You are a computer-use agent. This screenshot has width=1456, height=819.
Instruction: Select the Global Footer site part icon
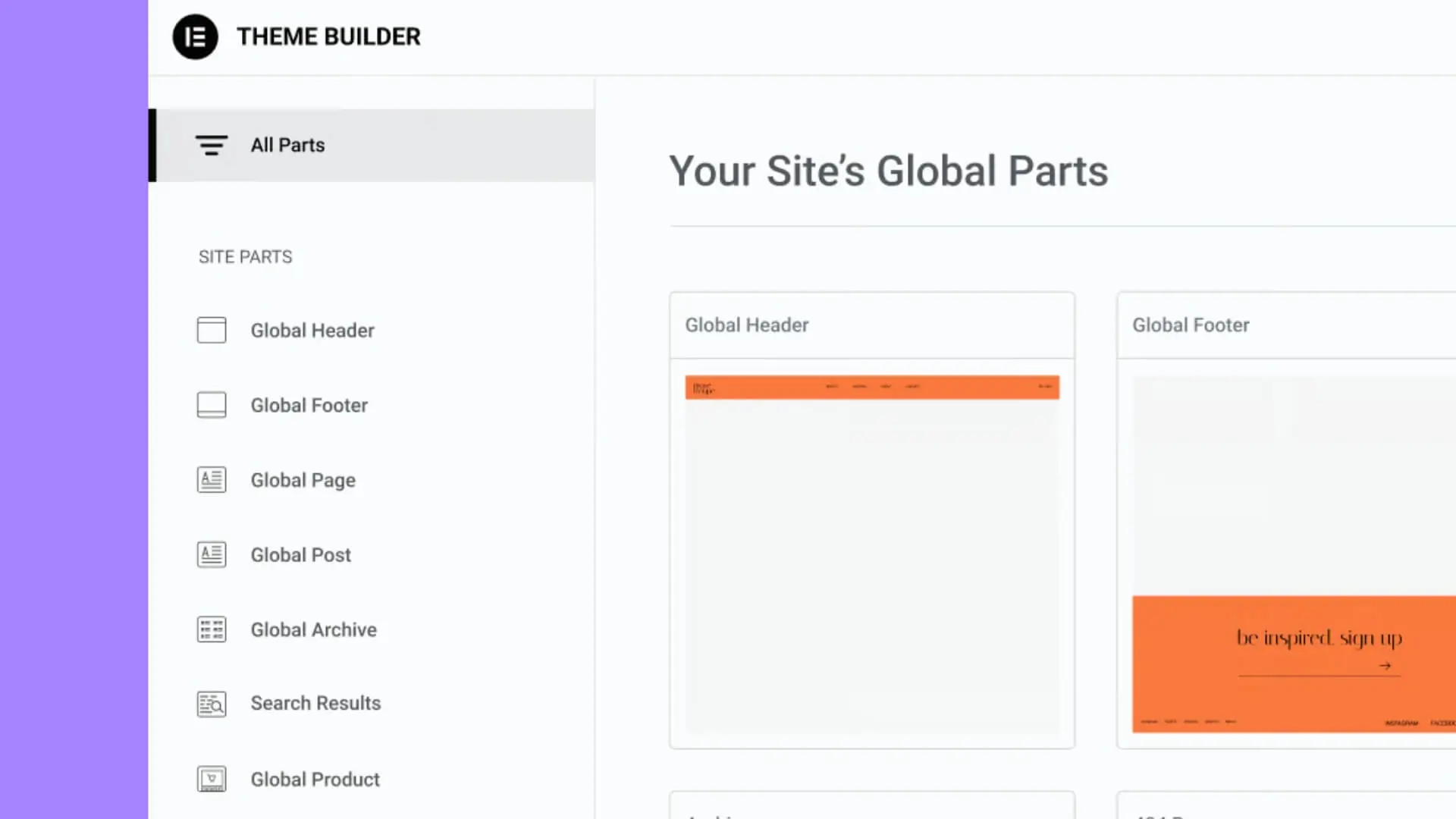tap(211, 405)
